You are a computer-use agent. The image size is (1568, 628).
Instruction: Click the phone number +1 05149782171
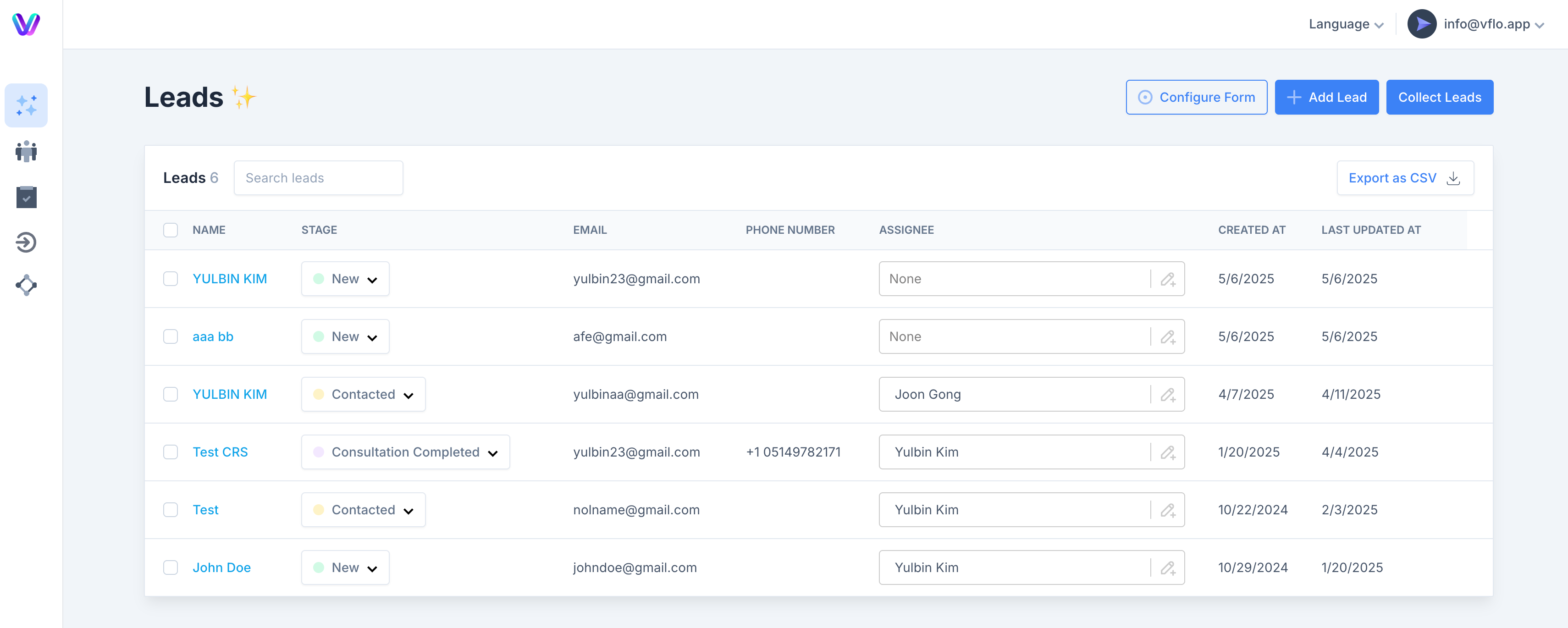pyautogui.click(x=793, y=452)
